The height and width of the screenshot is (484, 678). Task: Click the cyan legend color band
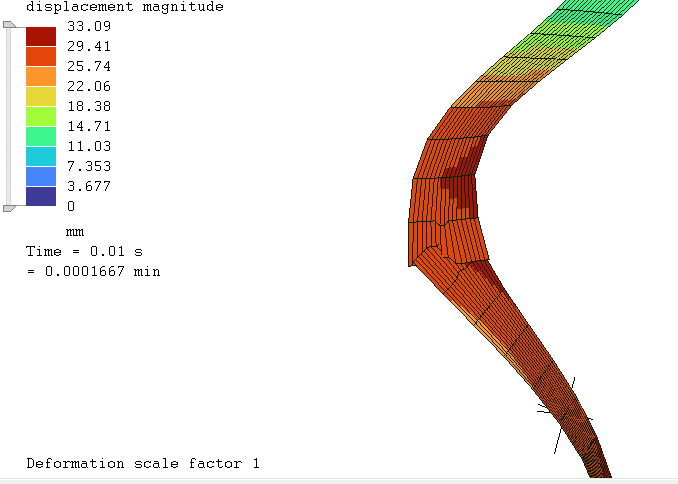[x=41, y=157]
